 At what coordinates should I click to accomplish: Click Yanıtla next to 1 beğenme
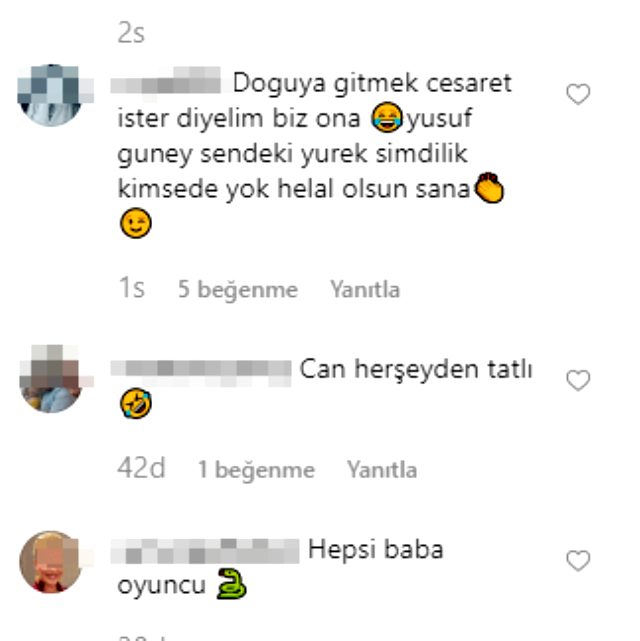[382, 469]
